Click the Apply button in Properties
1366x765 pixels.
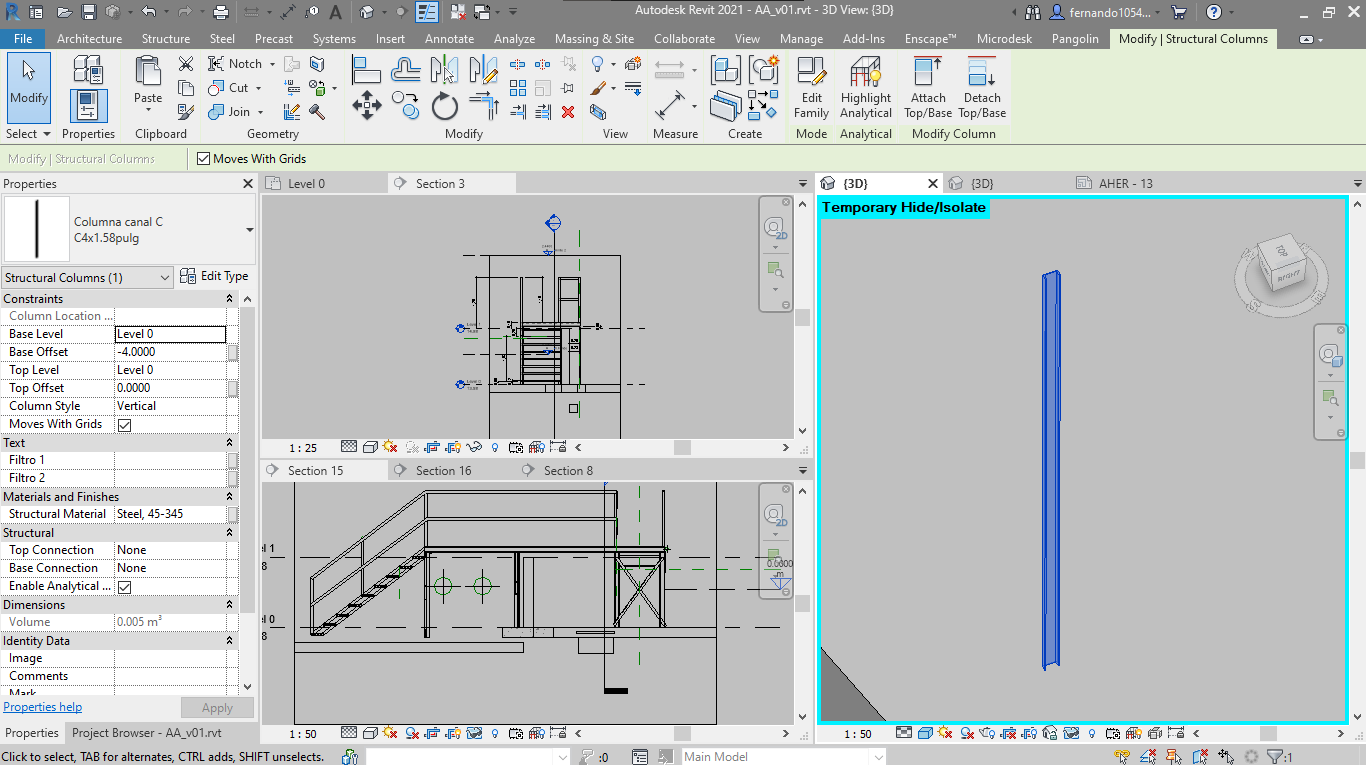click(217, 707)
